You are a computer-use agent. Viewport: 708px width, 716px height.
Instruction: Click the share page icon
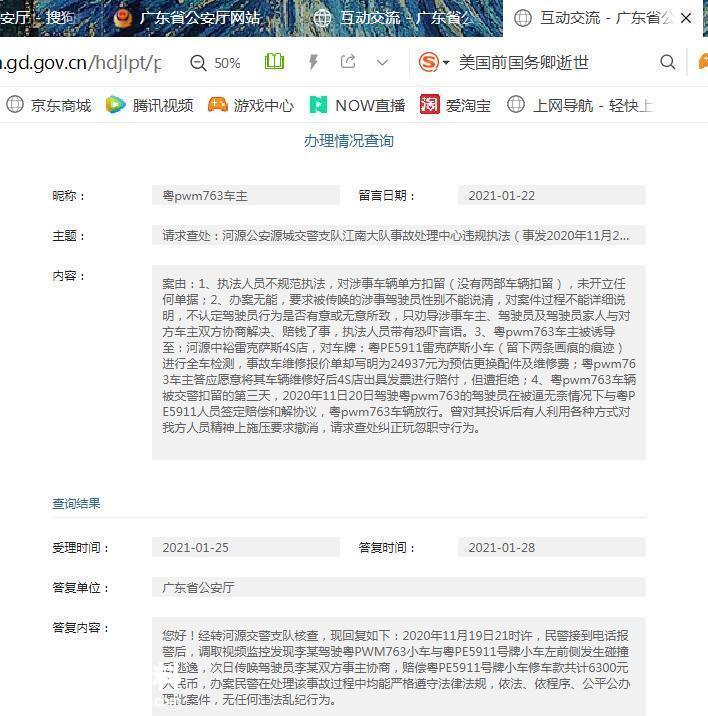348,62
